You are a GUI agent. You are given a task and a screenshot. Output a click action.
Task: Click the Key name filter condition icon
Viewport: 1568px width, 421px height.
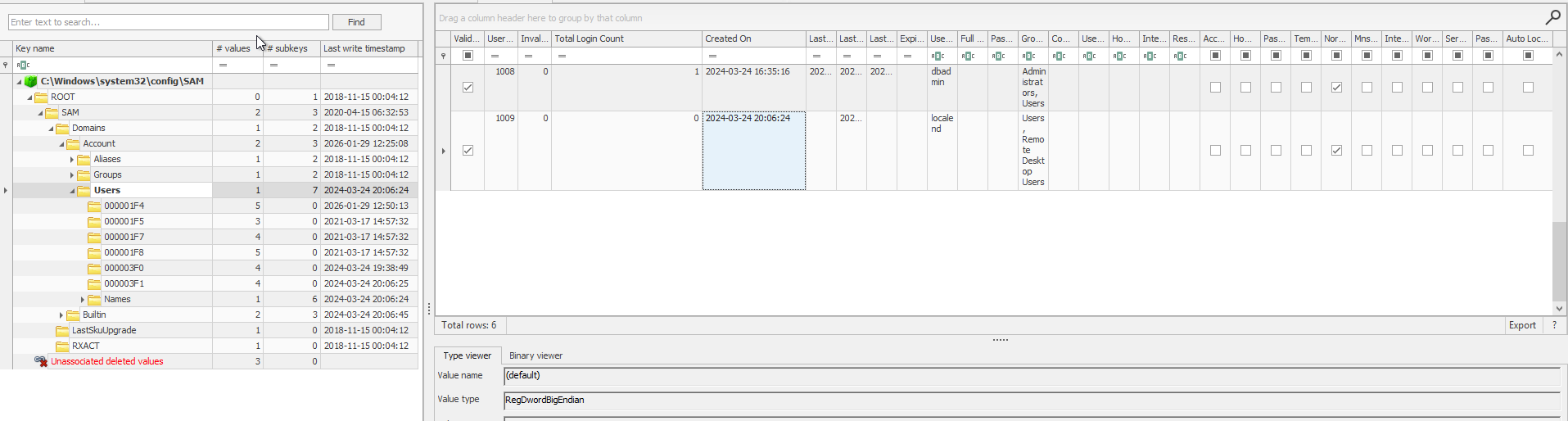(x=23, y=65)
